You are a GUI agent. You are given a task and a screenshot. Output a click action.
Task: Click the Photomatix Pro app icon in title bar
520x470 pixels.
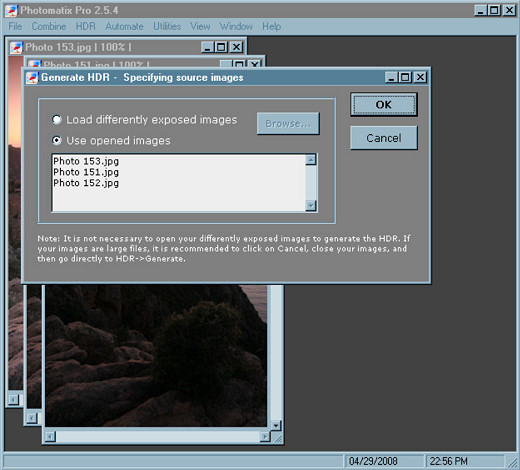tap(11, 10)
